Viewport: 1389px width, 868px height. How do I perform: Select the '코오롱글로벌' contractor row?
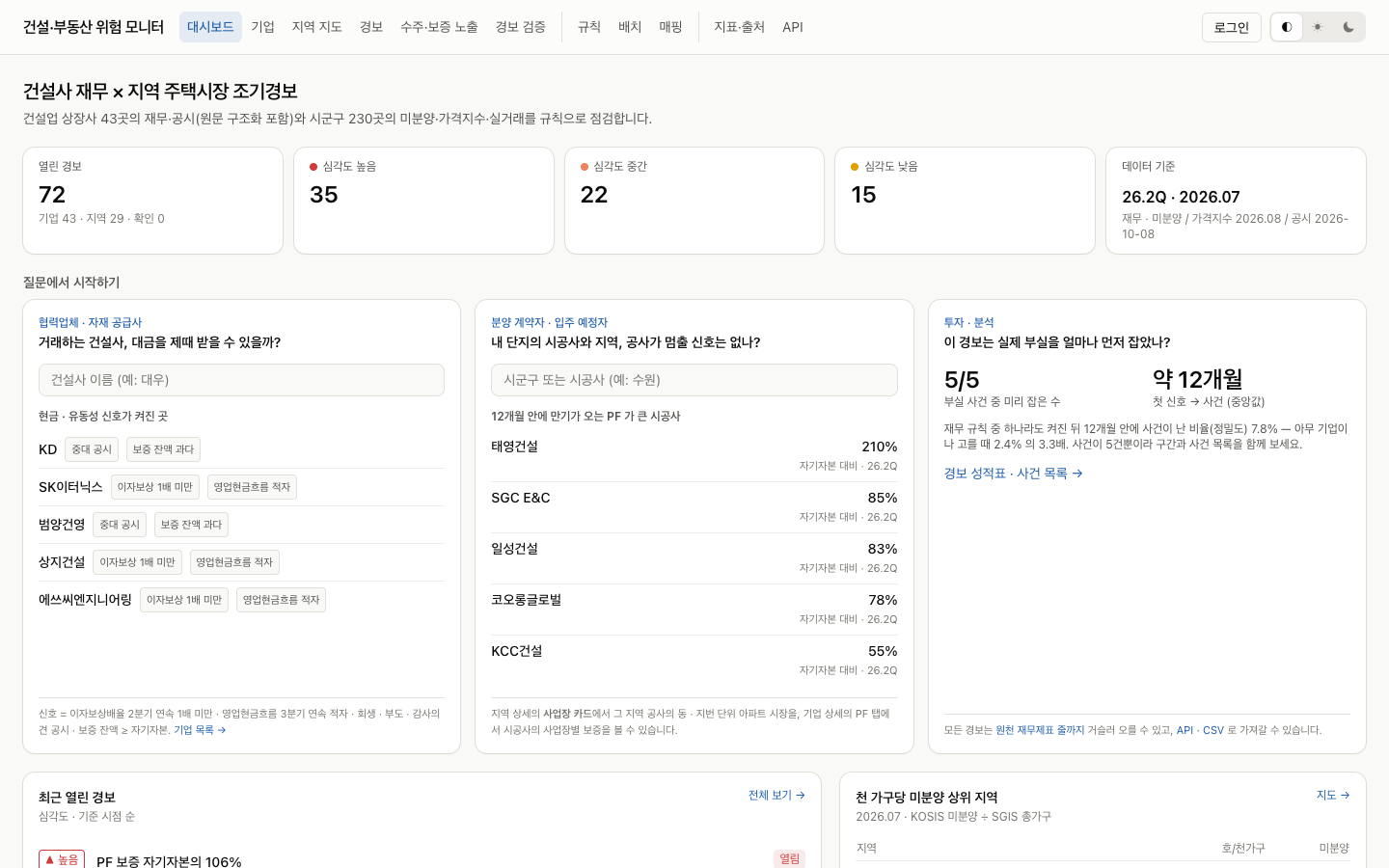point(694,610)
